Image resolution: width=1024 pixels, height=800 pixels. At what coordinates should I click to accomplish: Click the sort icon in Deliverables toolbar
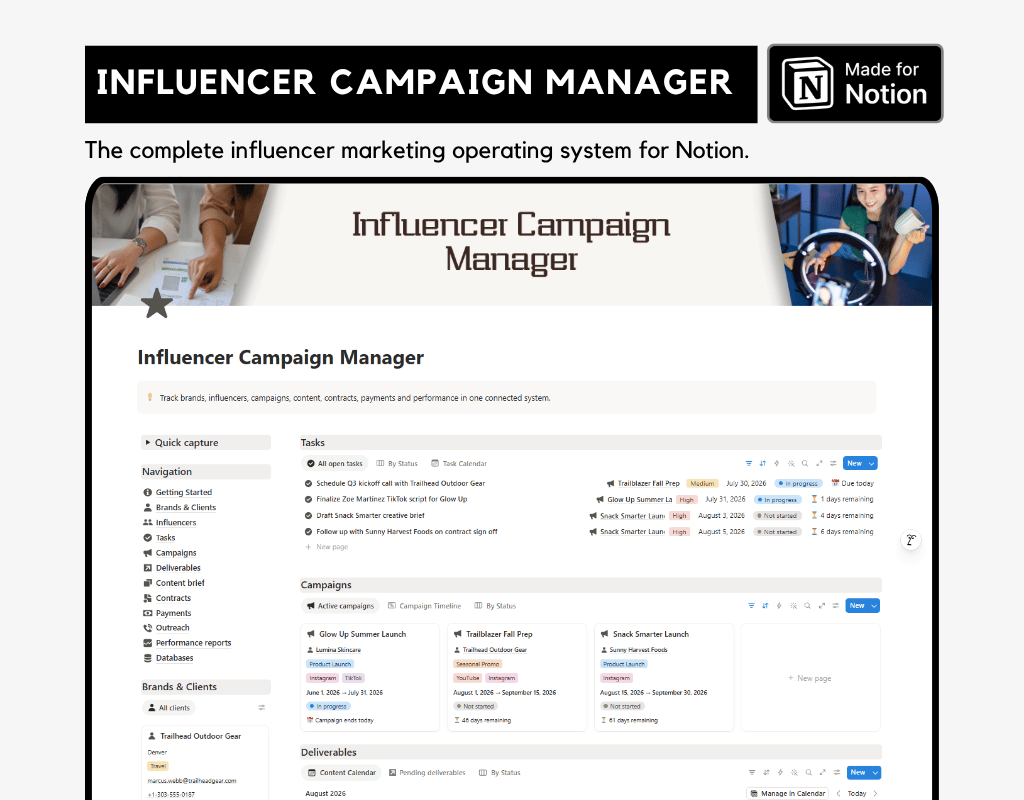pos(766,773)
